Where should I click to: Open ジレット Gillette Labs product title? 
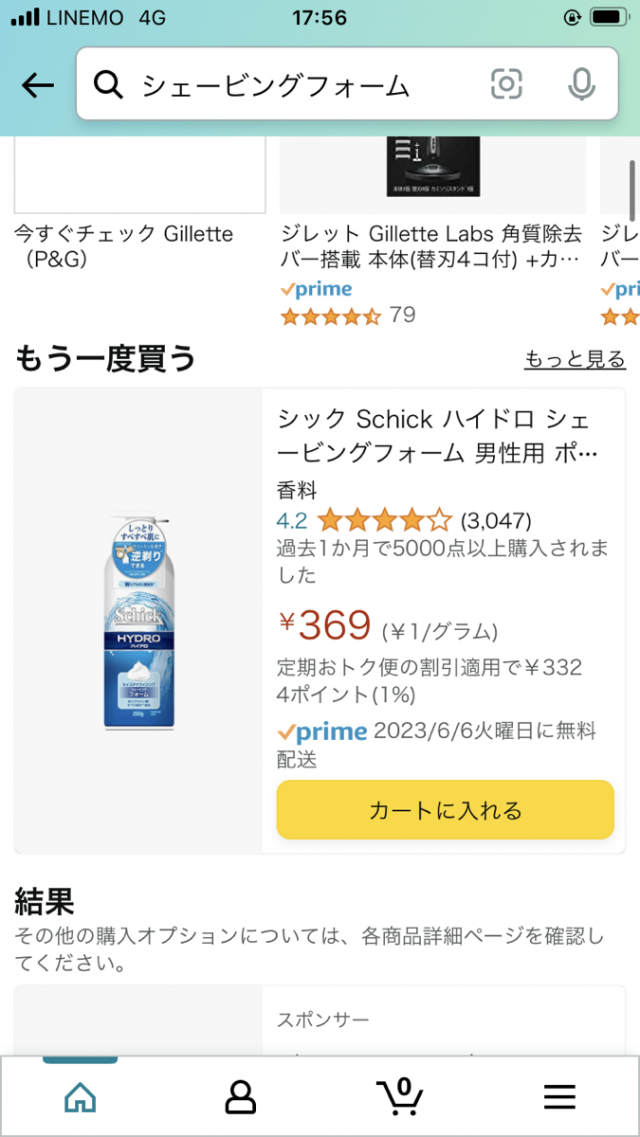(x=432, y=247)
